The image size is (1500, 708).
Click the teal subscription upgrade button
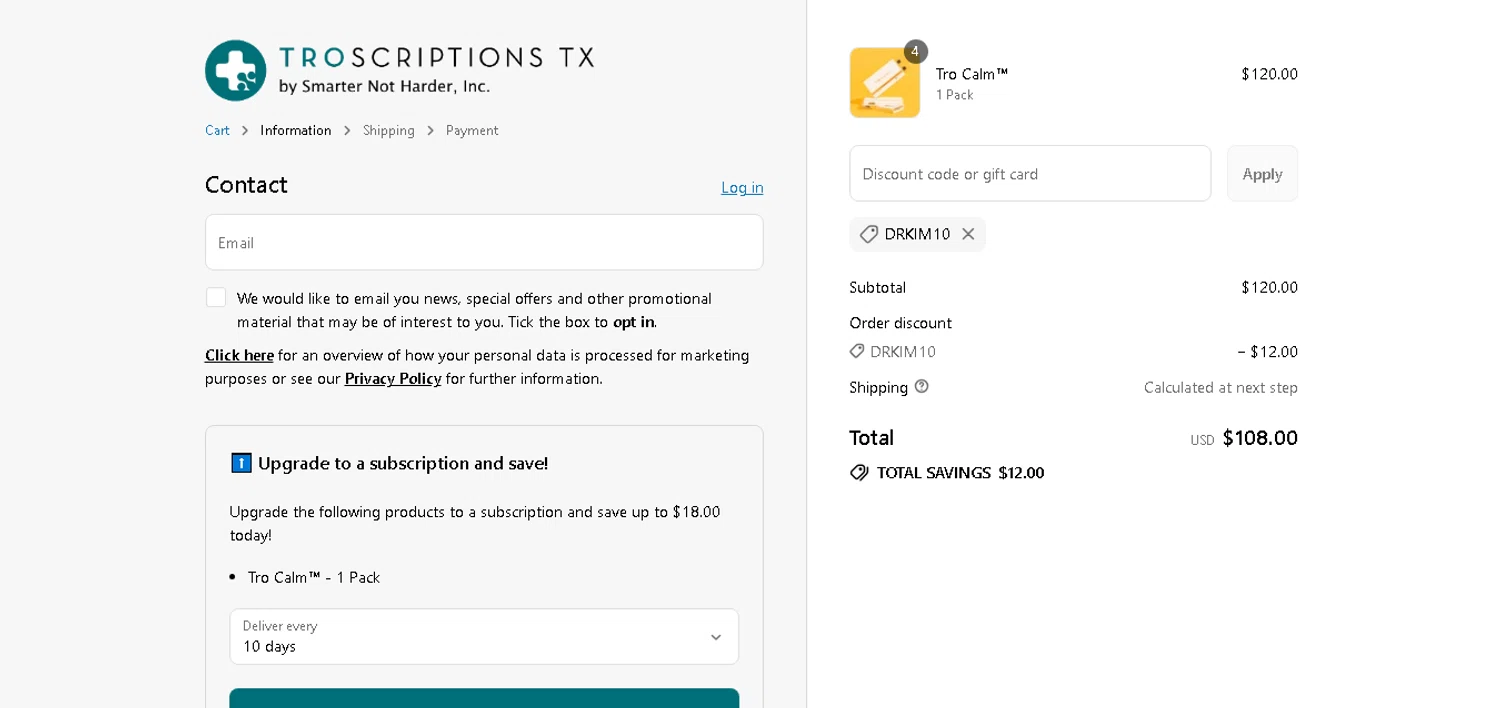(484, 698)
